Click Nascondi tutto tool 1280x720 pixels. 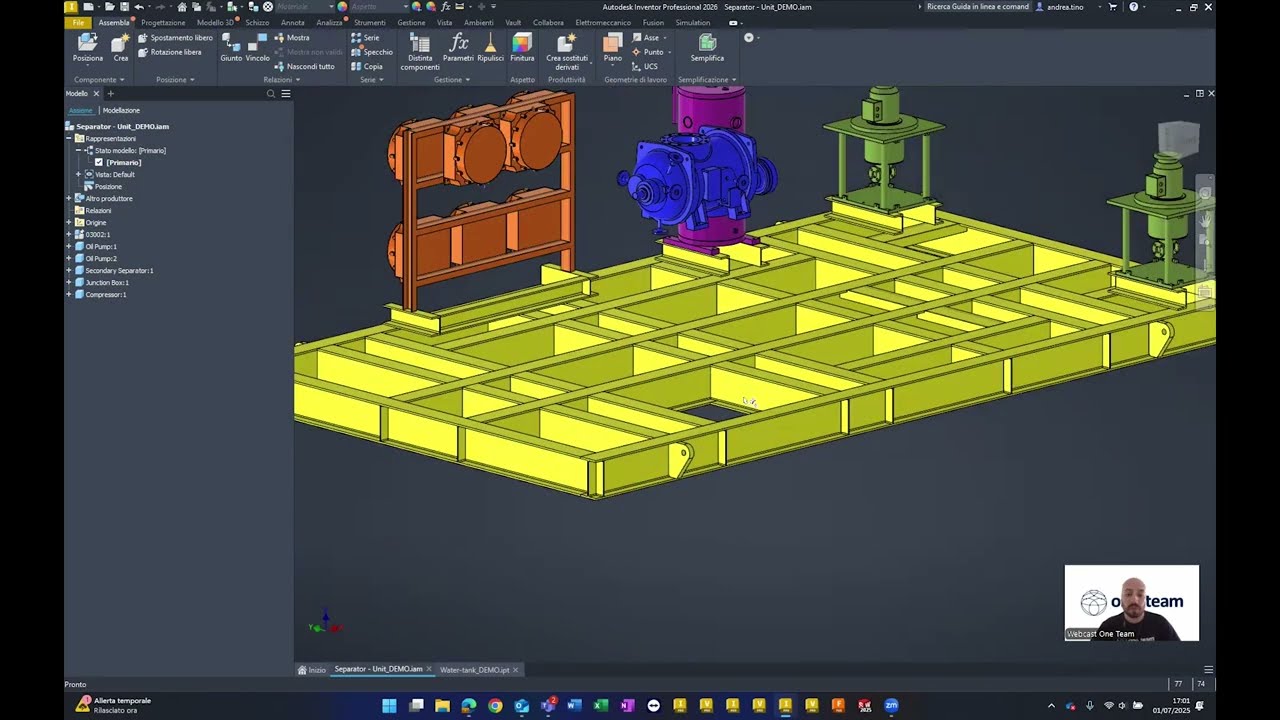(x=304, y=66)
